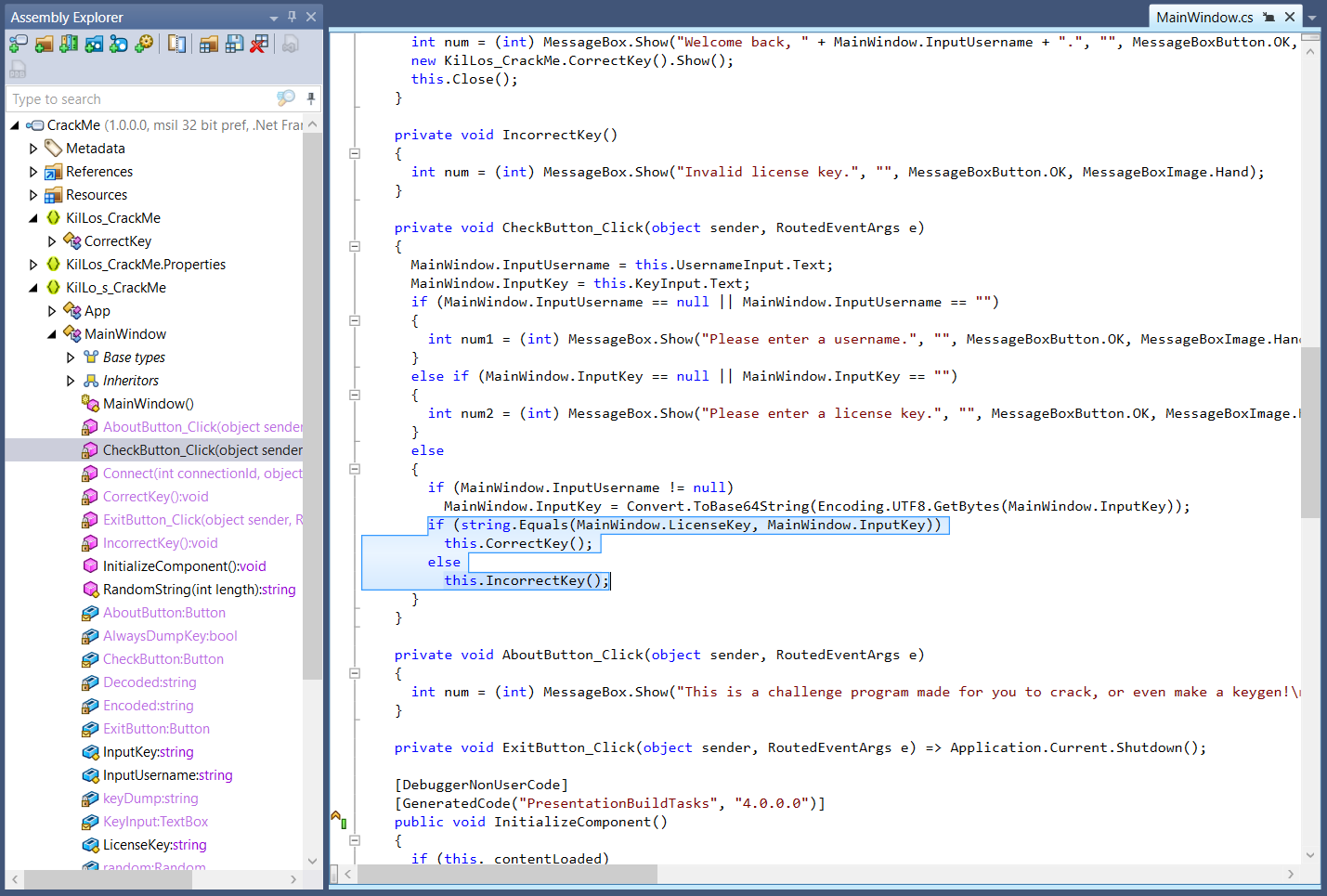This screenshot has height=896, width=1327.
Task: Collapse the CheckButton_Click method code block
Action: click(x=355, y=246)
